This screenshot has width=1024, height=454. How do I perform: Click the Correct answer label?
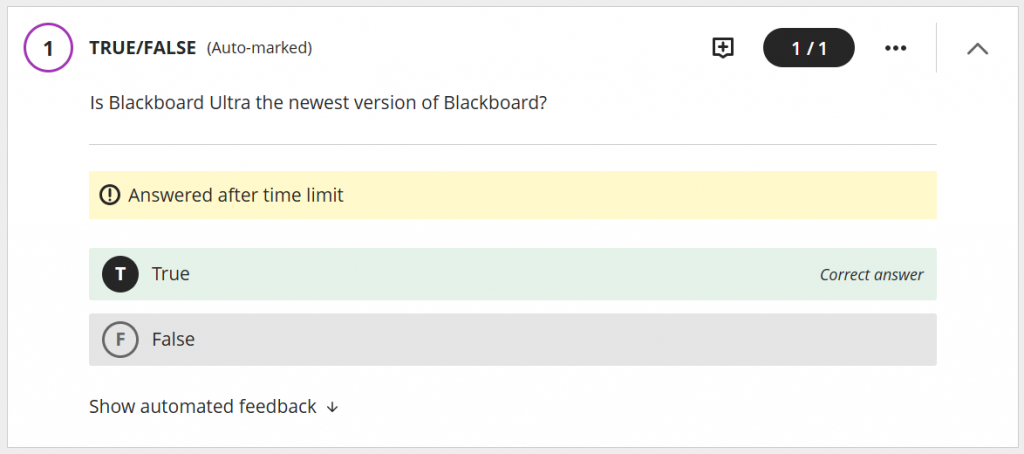click(x=871, y=275)
